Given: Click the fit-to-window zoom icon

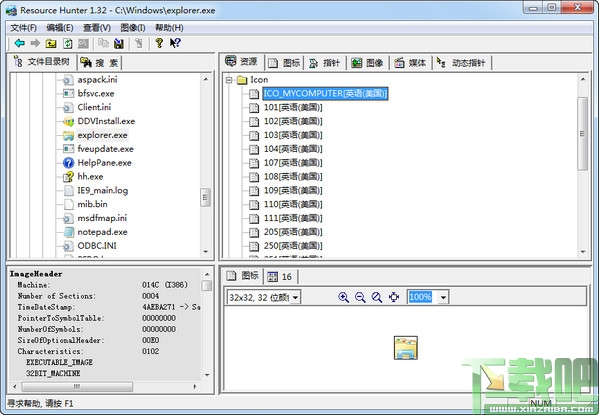Looking at the screenshot, I should pos(393,297).
